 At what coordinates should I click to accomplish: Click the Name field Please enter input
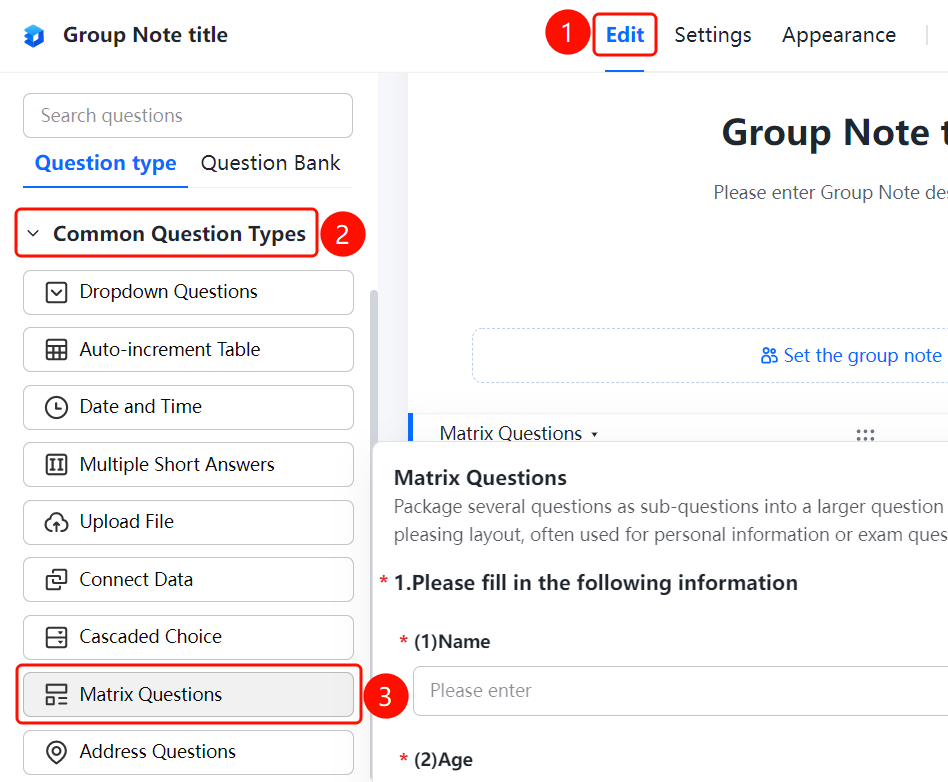tap(680, 691)
